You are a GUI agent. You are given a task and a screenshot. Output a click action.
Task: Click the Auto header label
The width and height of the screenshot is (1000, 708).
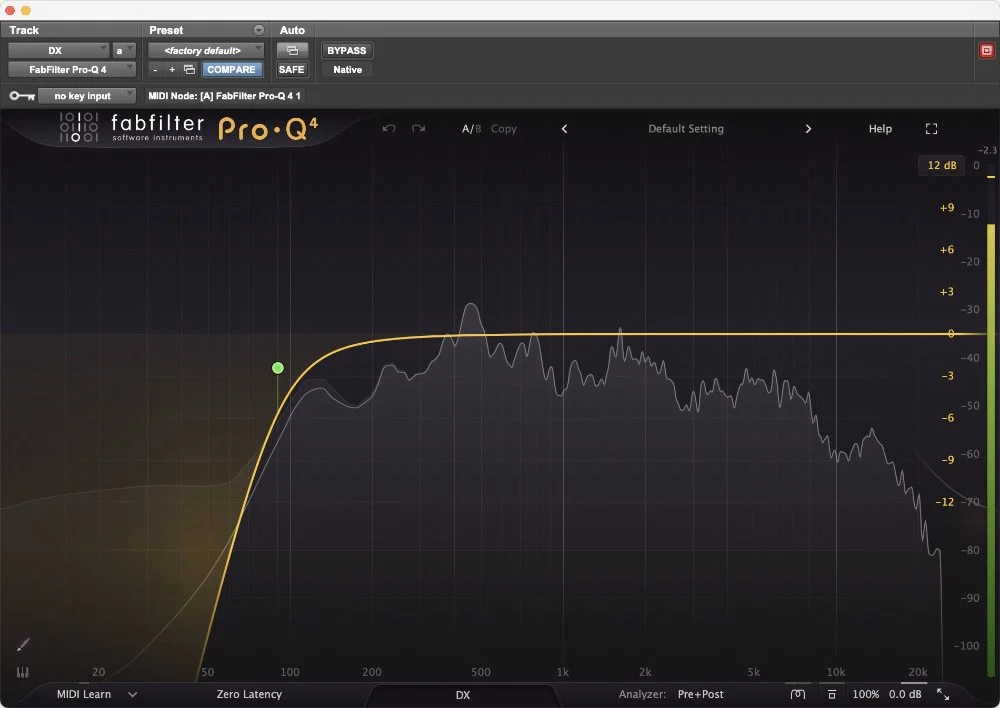click(292, 30)
